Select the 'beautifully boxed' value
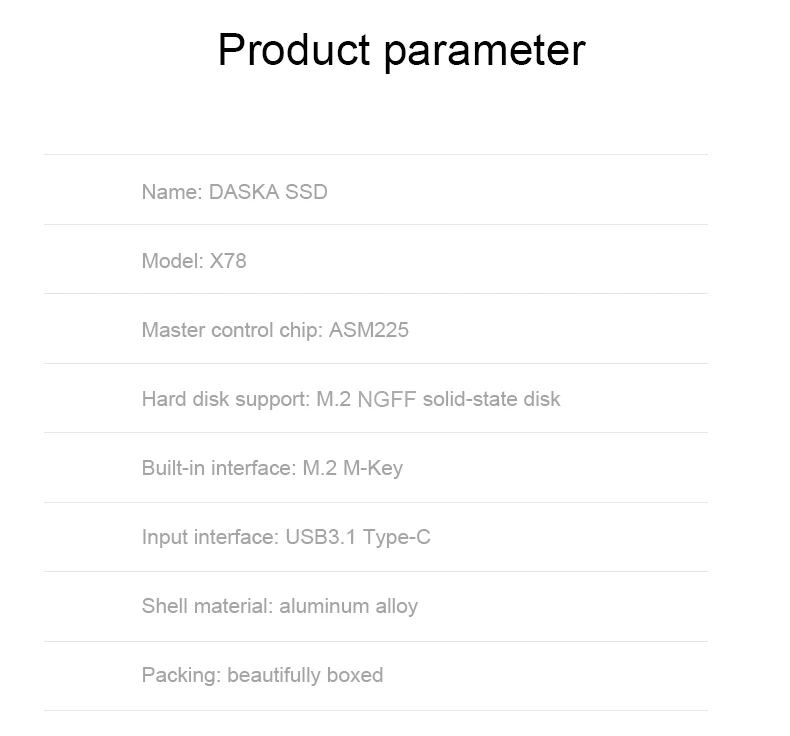This screenshot has height=736, width=790. pyautogui.click(x=305, y=675)
